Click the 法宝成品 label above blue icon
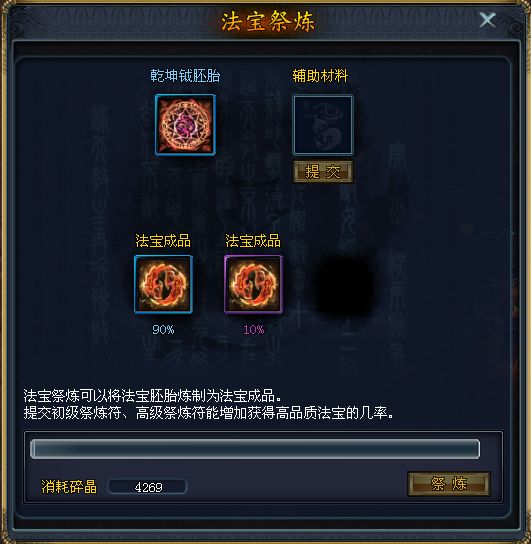This screenshot has height=544, width=531. click(x=163, y=241)
